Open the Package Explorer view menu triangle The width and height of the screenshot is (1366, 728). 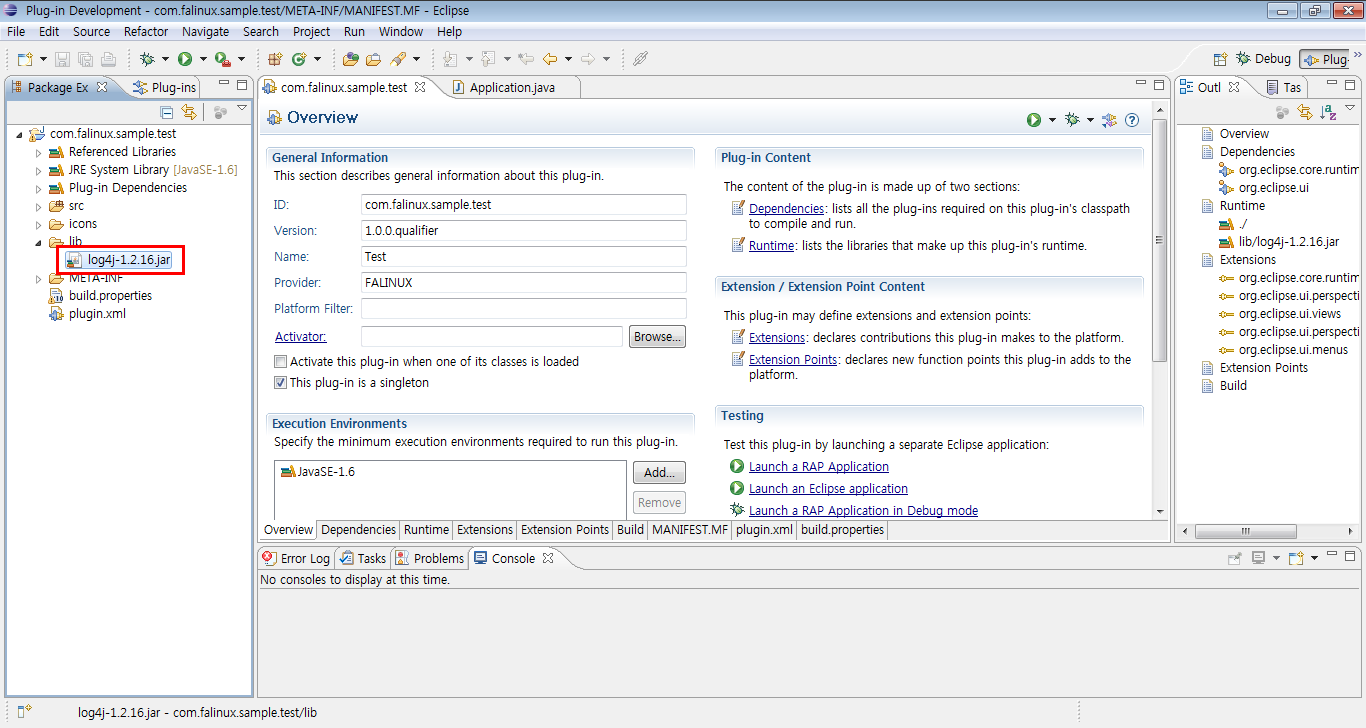coord(242,108)
